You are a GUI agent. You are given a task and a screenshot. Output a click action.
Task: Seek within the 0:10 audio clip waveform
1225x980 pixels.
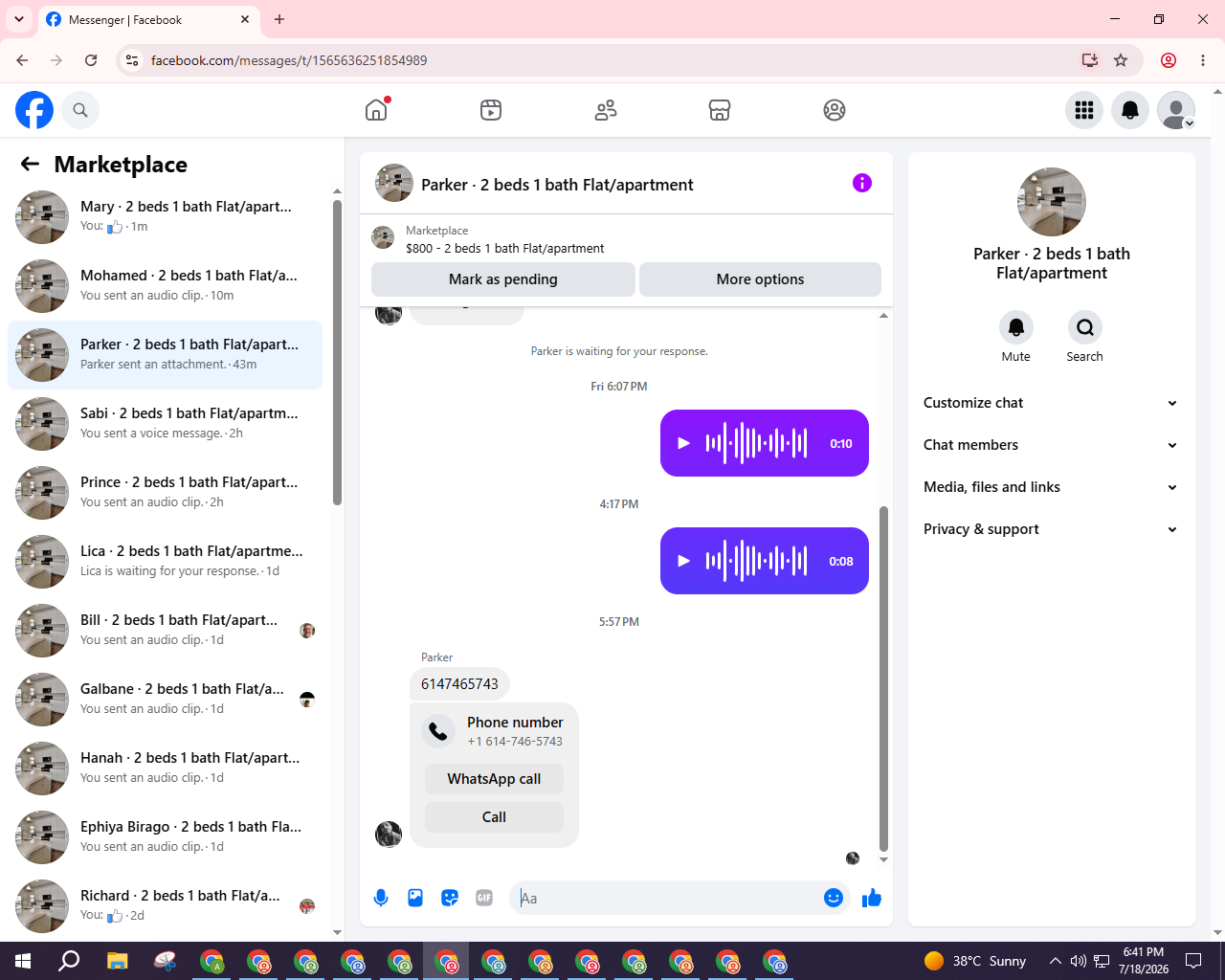[x=756, y=443]
